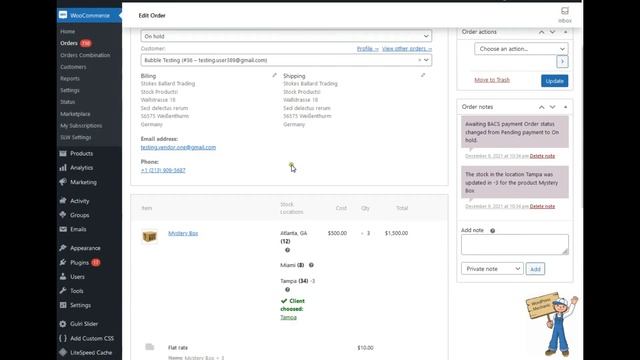Delete the BACS payment order note
This screenshot has height=360, width=640.
pyautogui.click(x=542, y=156)
